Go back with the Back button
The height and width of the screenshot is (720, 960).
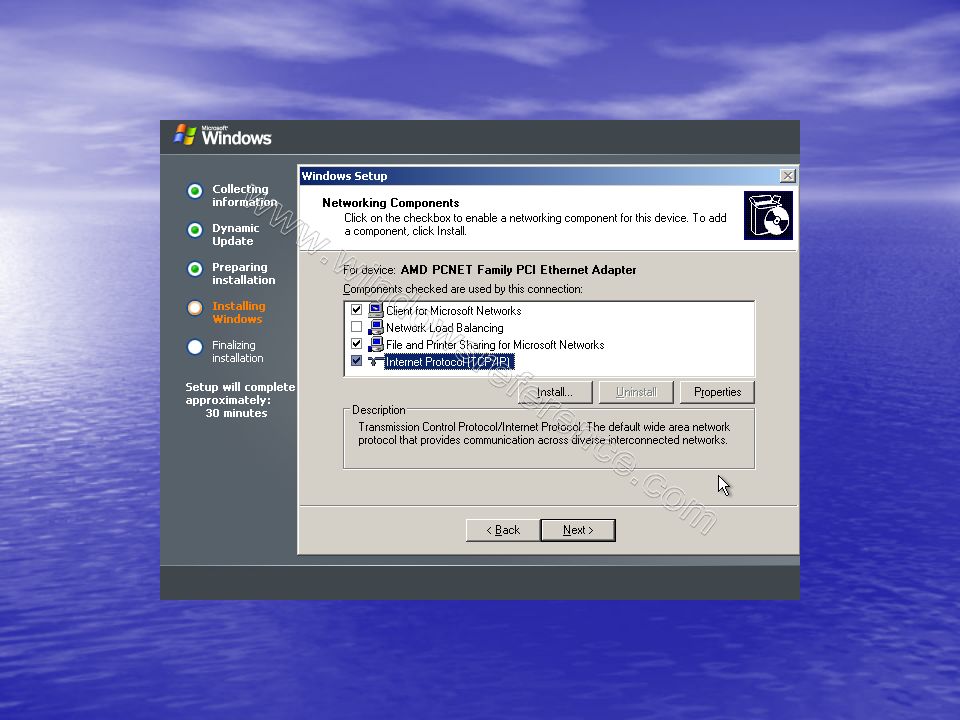[503, 530]
